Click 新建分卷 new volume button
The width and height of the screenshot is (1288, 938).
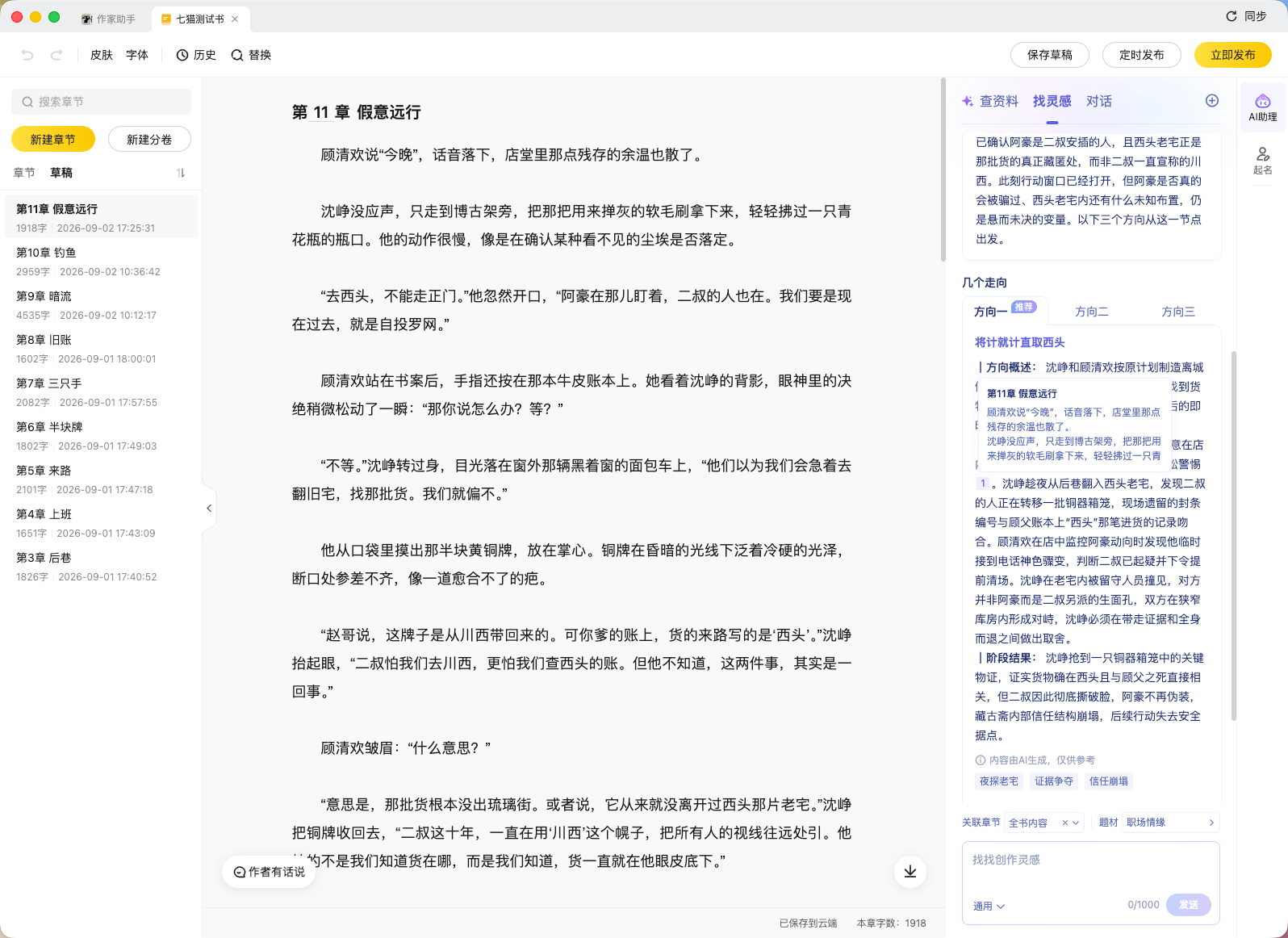click(x=149, y=140)
